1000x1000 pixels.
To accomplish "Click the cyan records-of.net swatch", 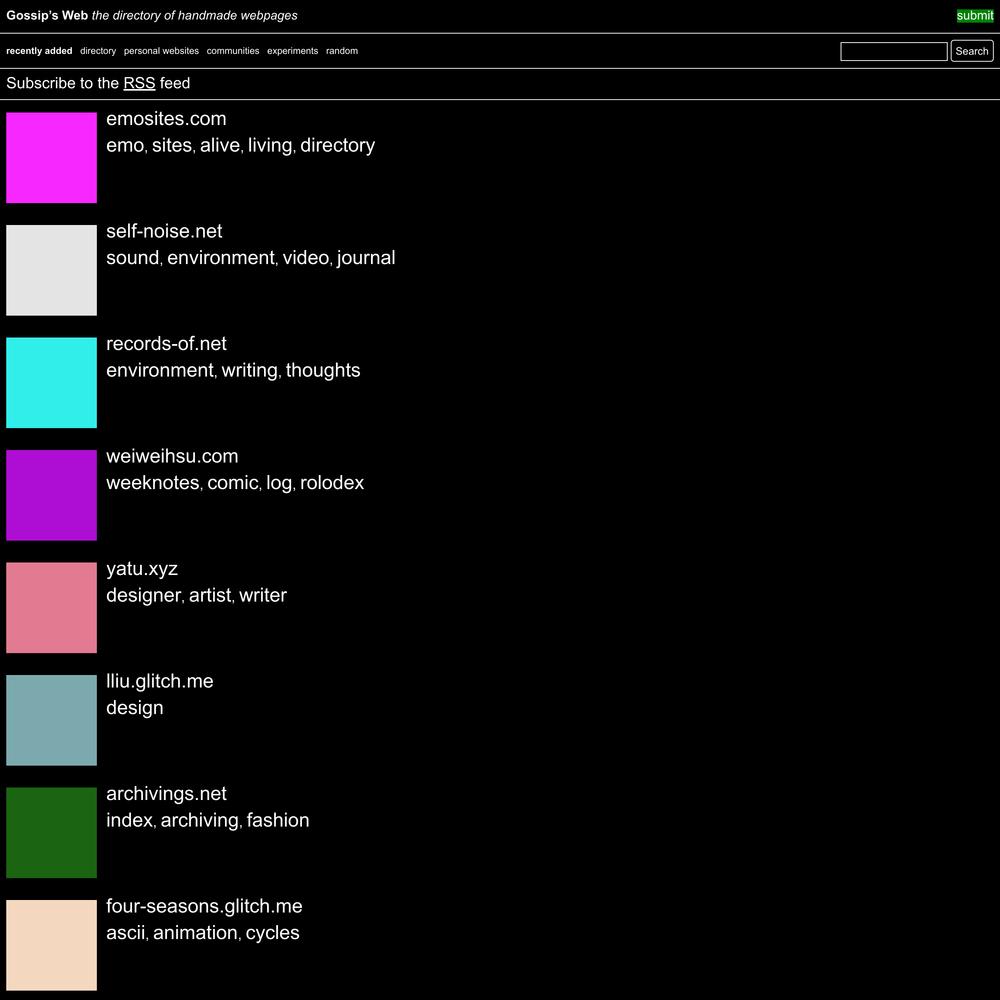I will (x=52, y=383).
